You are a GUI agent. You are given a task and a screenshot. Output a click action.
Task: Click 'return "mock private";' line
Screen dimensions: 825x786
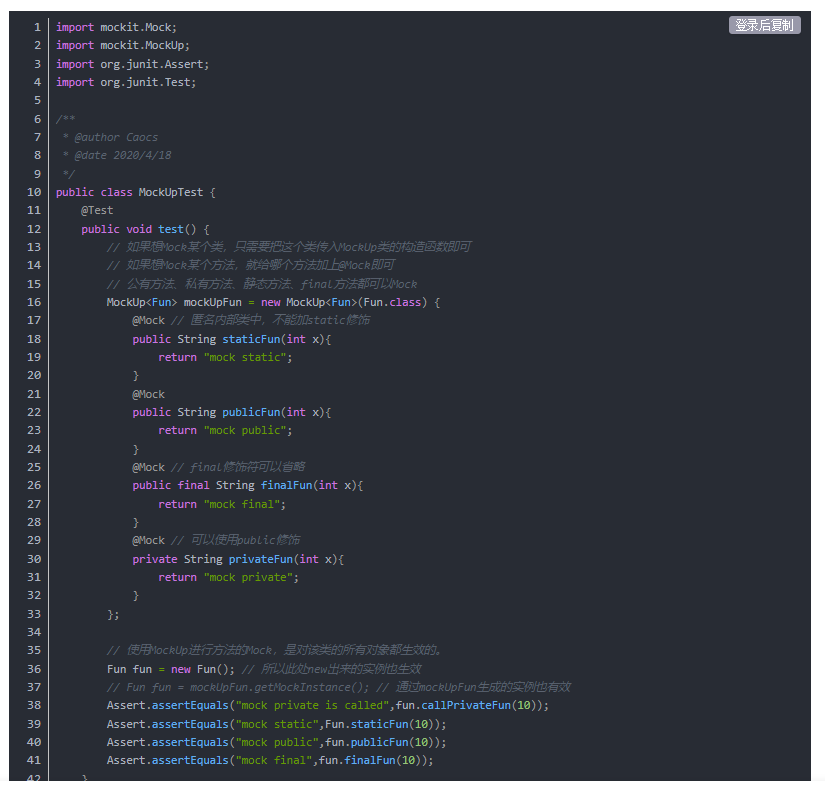tap(228, 578)
